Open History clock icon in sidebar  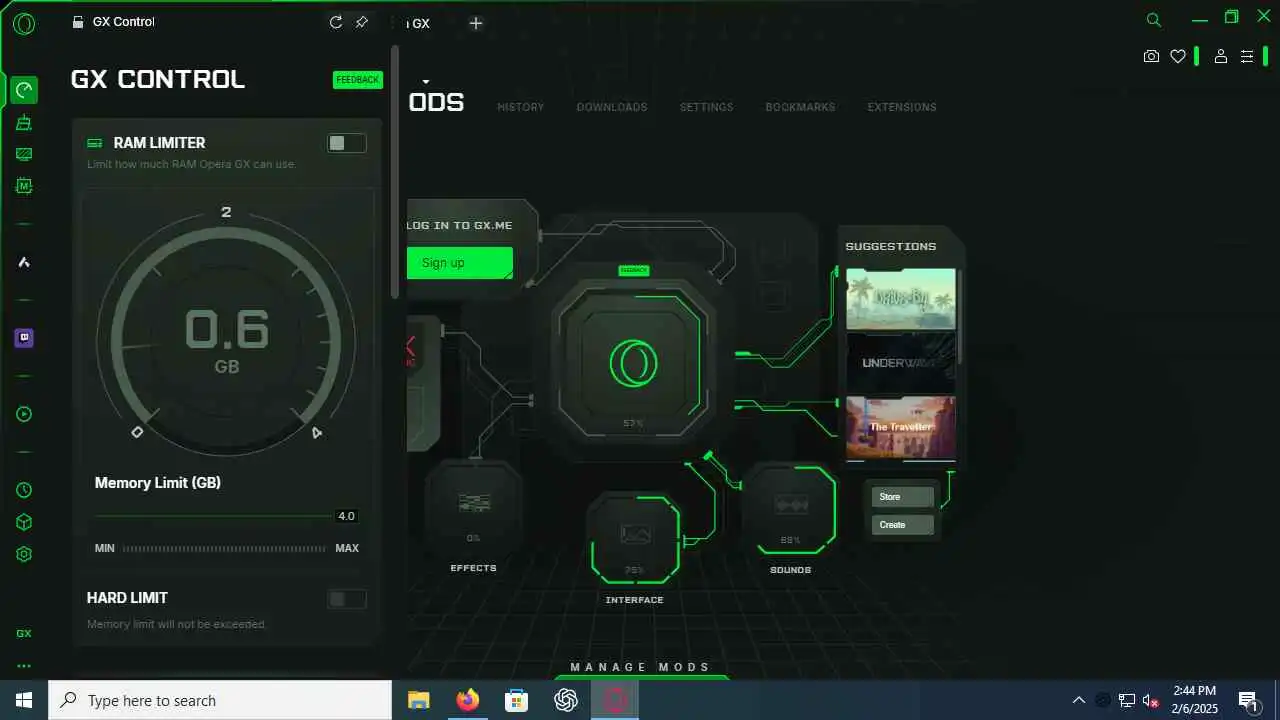[x=24, y=490]
